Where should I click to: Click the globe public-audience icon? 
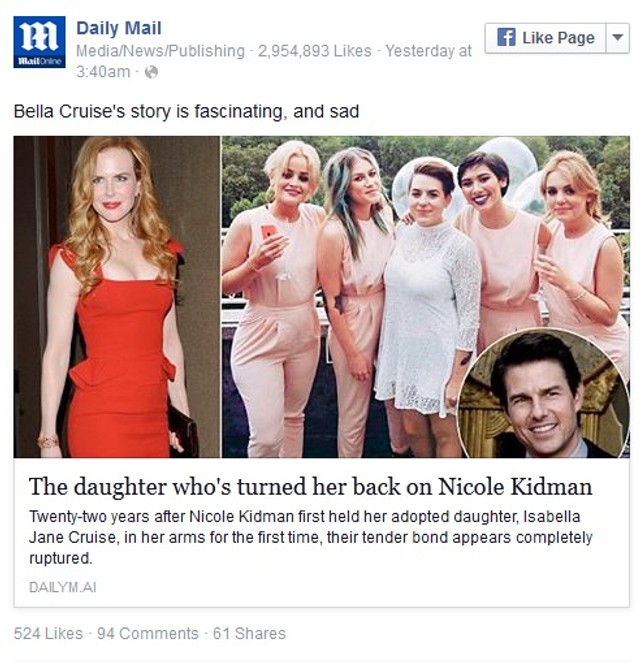pos(152,72)
